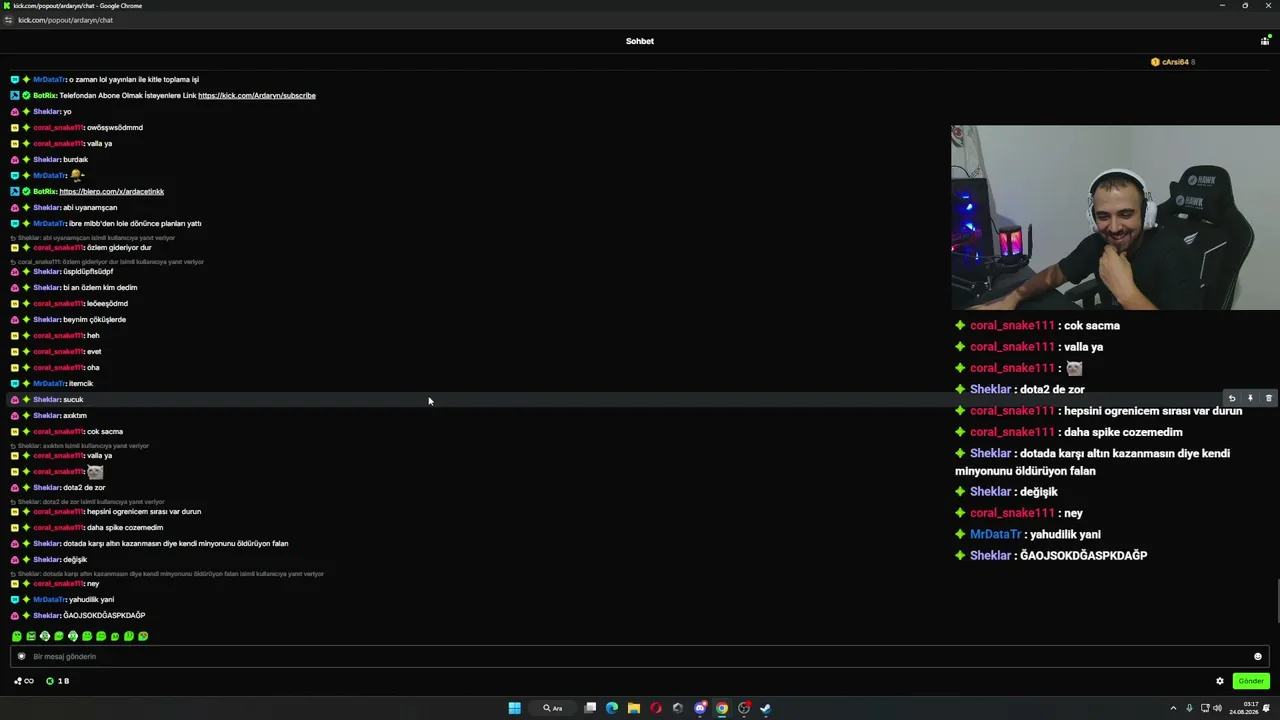Click the BotRix username on blerp link message
Viewport: 1280px width, 720px height.
(x=44, y=192)
